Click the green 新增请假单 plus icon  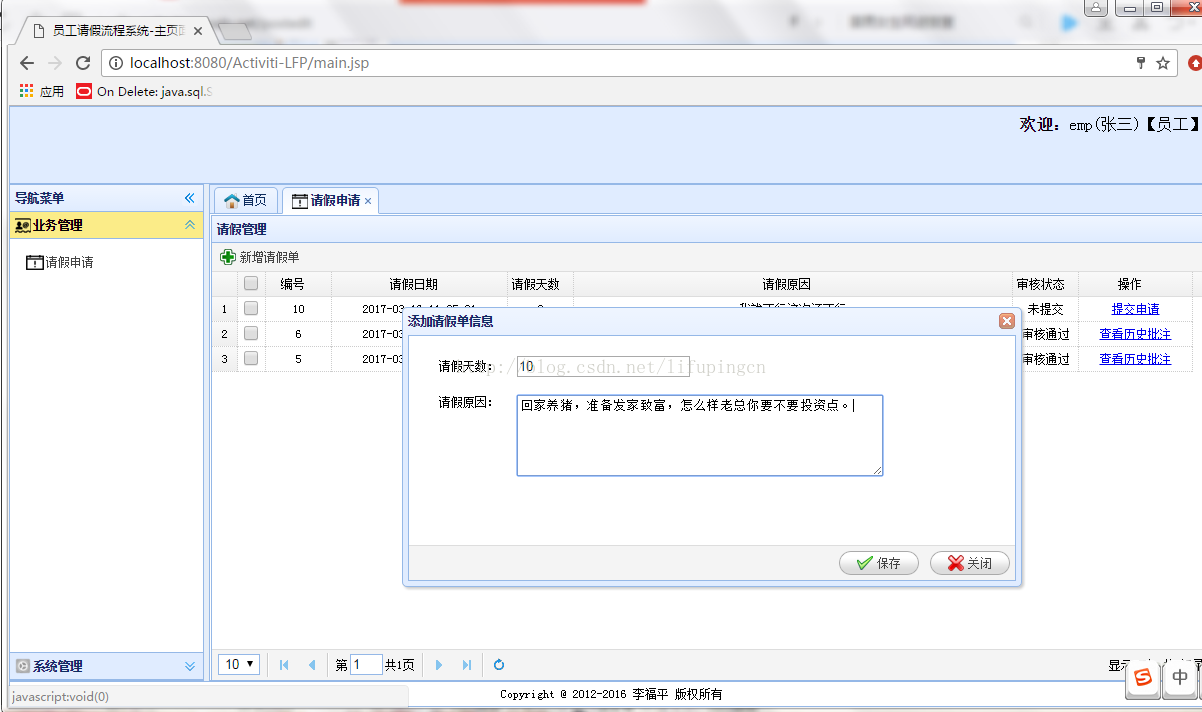227,257
